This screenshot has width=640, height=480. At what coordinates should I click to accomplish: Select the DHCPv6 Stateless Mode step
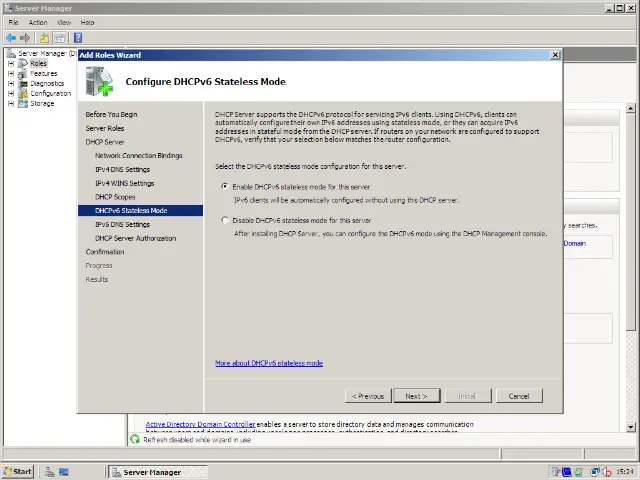point(140,211)
